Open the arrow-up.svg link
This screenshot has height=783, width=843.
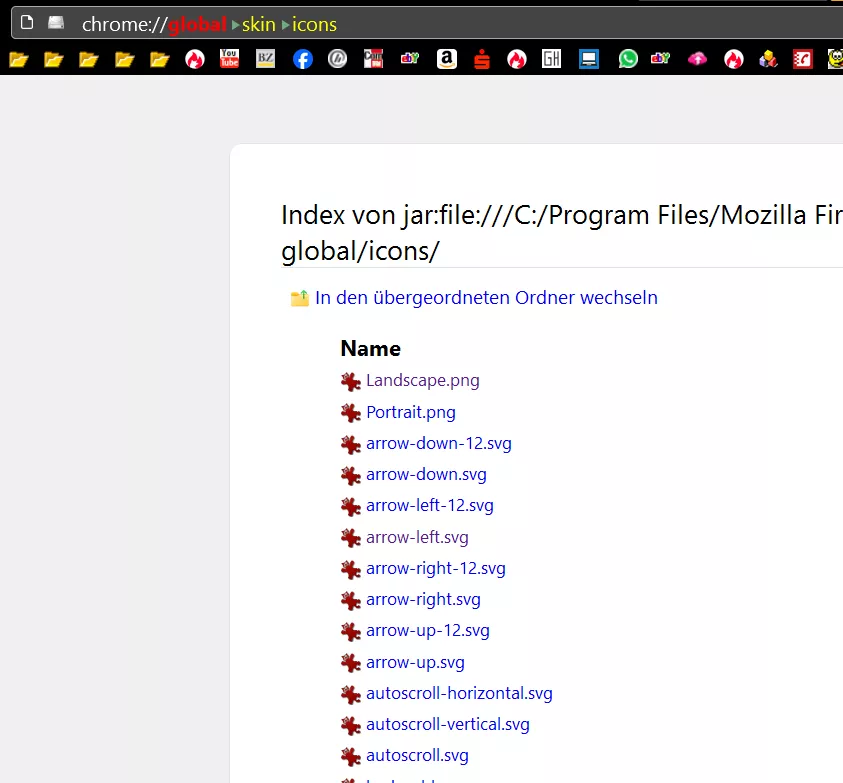point(415,663)
